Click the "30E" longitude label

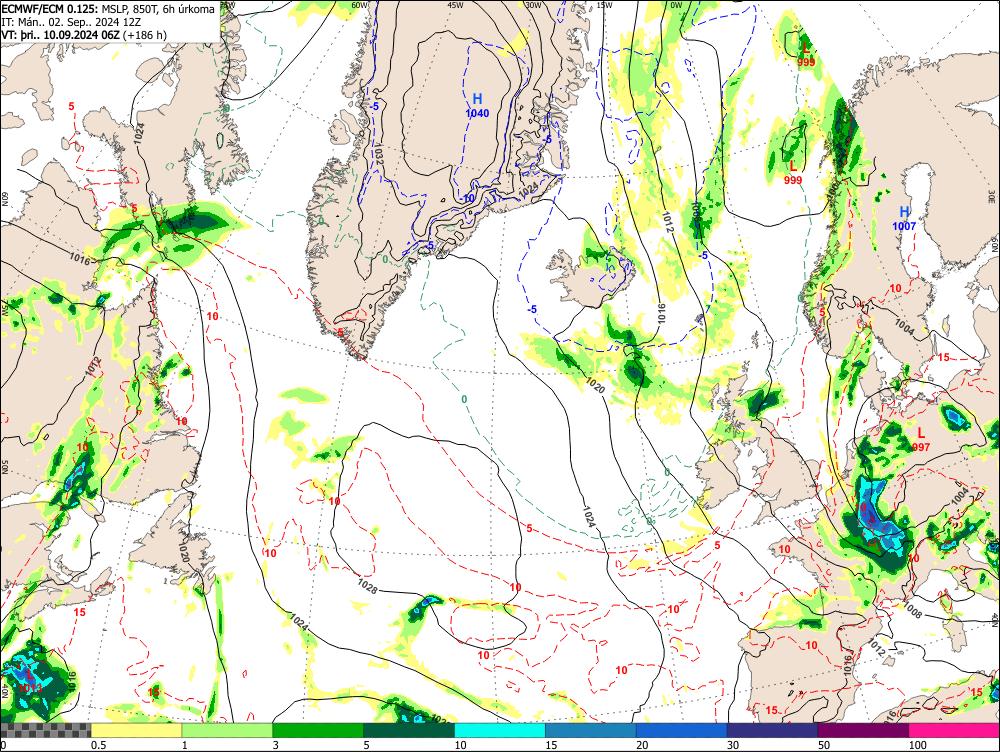992,198
